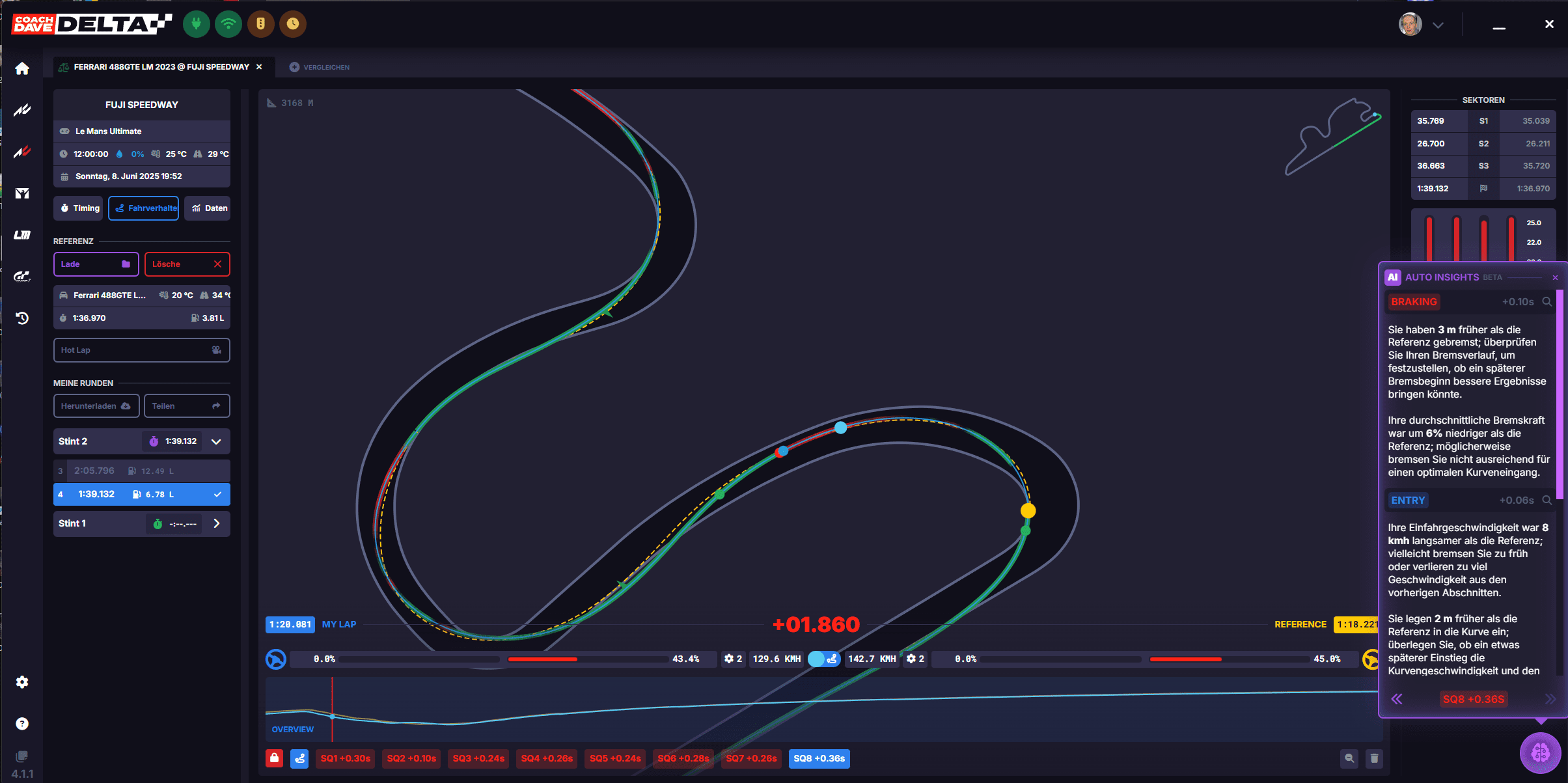Click the yellow steering wheel icon for reference
The height and width of the screenshot is (783, 1568).
coord(1371,659)
